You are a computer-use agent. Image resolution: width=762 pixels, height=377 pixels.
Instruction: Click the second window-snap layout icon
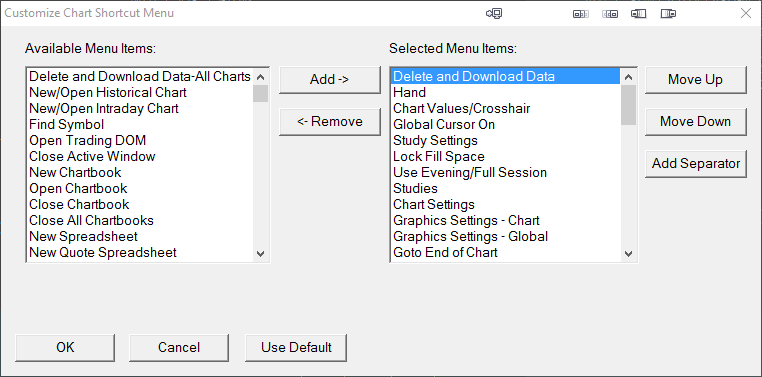point(610,14)
